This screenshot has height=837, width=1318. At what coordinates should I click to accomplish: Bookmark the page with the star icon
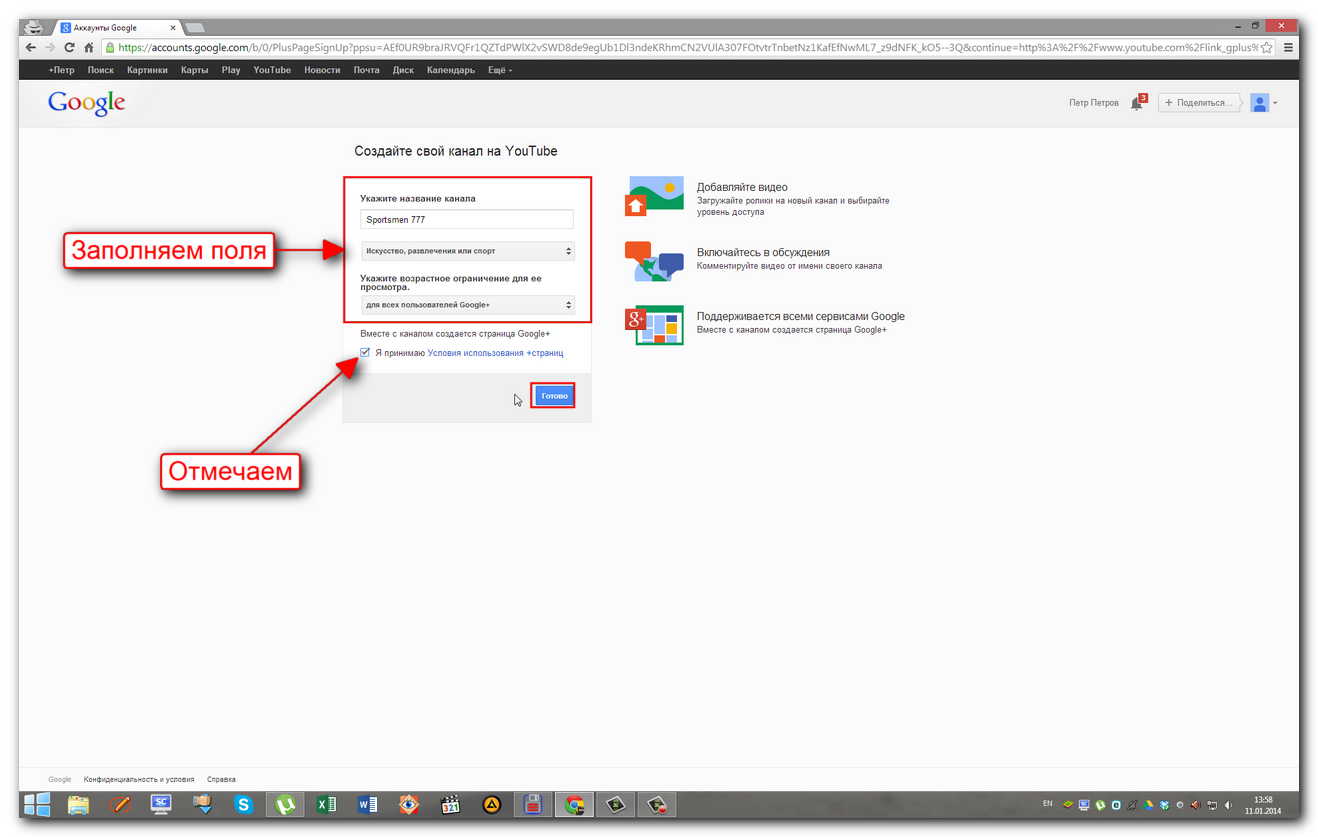coord(1267,47)
